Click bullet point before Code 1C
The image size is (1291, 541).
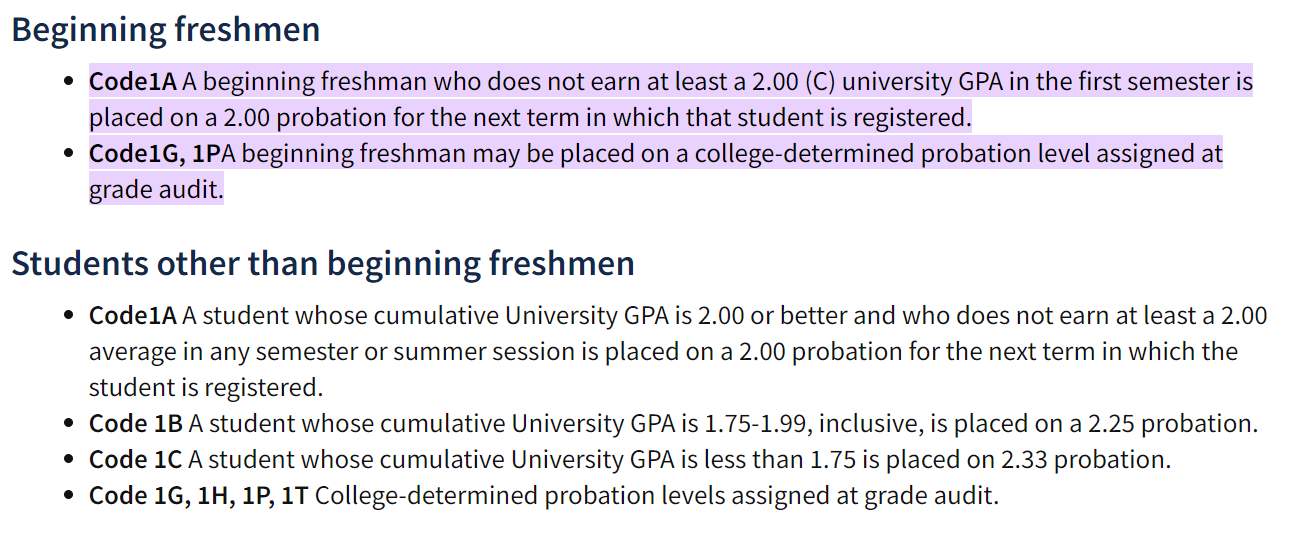68,460
